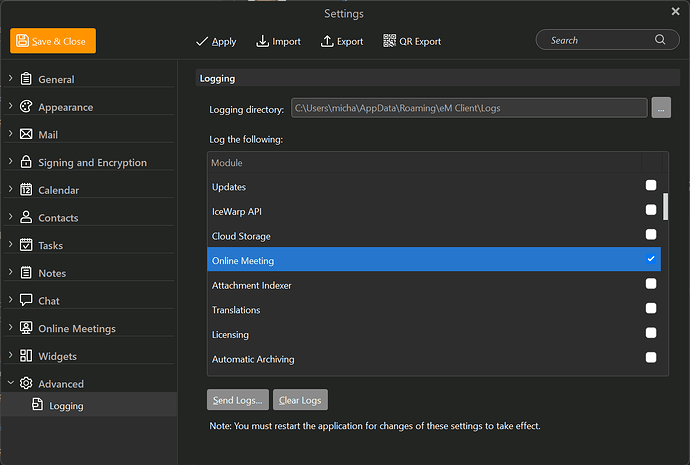Enable logging for Translations

click(651, 308)
